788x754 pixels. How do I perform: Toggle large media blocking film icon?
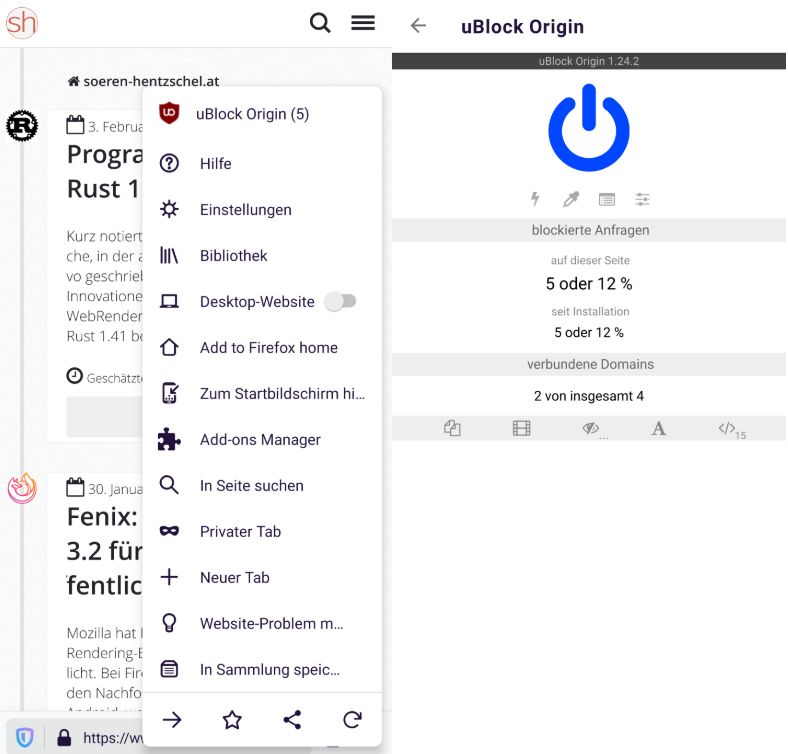[x=521, y=428]
